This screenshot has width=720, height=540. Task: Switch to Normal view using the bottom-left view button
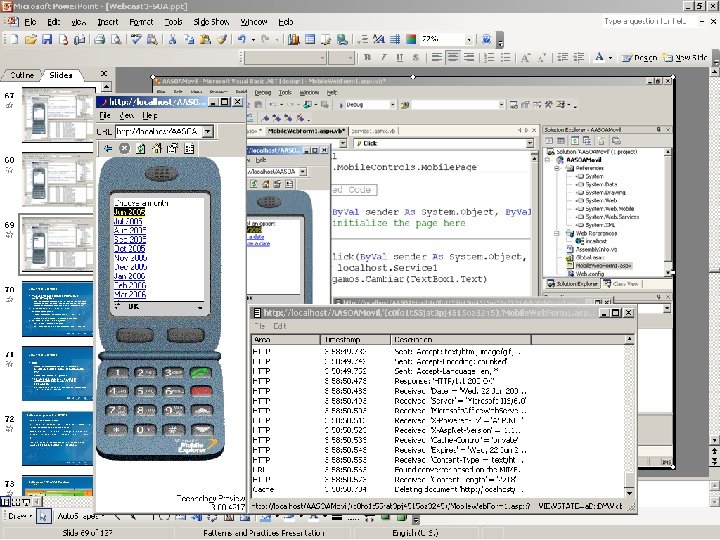pyautogui.click(x=5, y=502)
